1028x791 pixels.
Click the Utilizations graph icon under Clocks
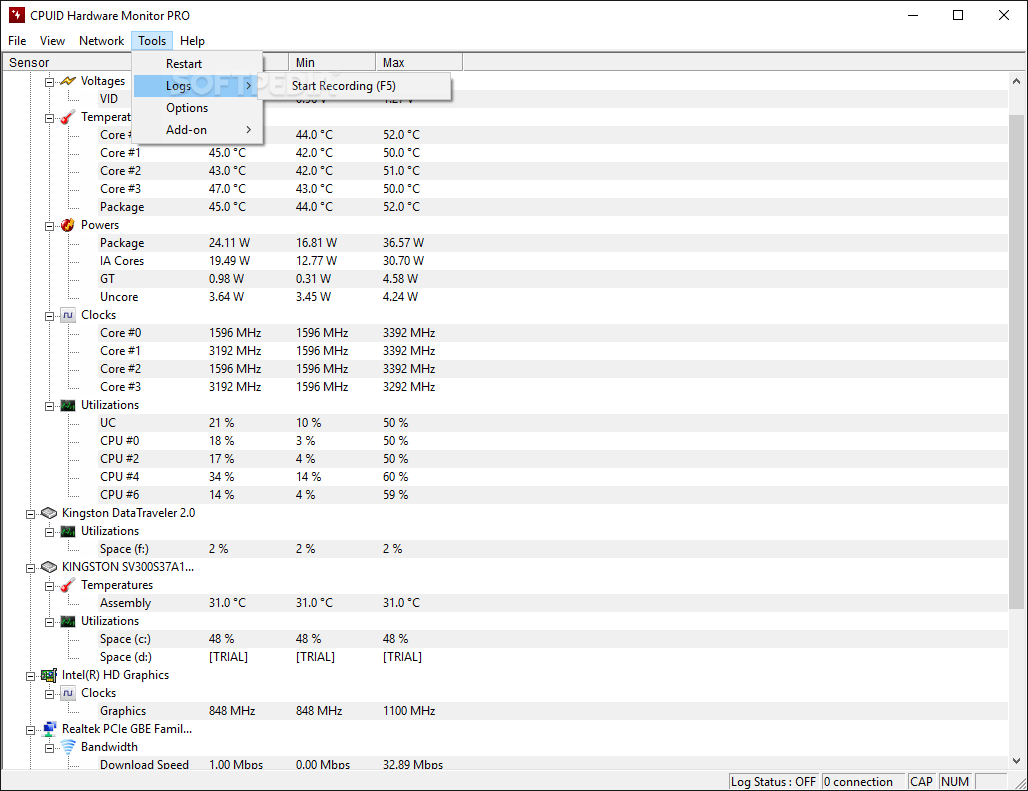click(x=67, y=405)
